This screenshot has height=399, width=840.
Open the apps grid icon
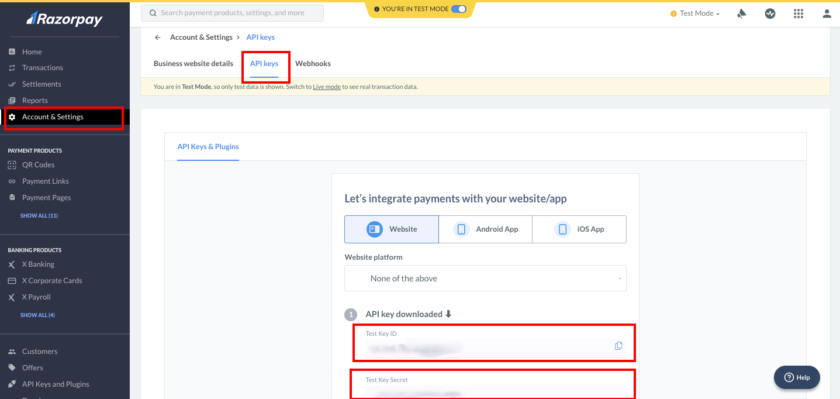point(798,14)
